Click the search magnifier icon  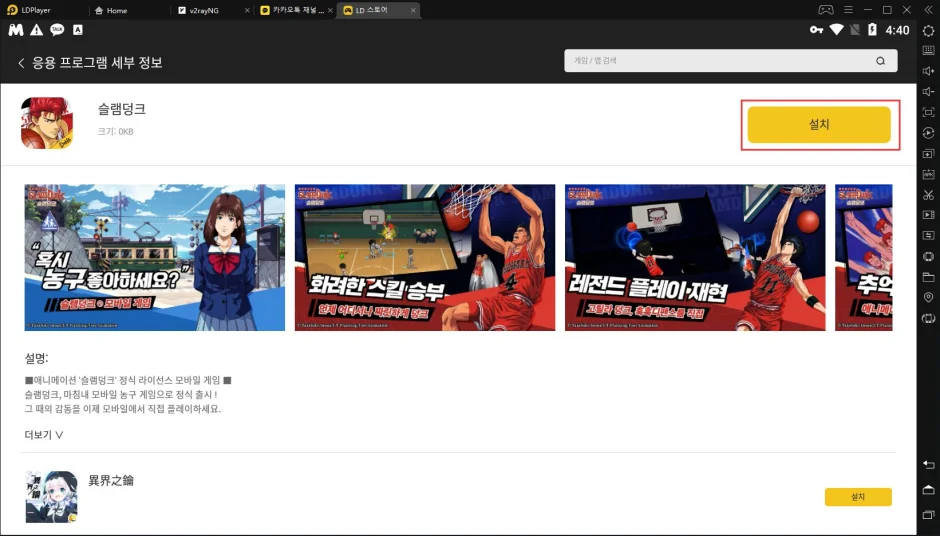[880, 61]
